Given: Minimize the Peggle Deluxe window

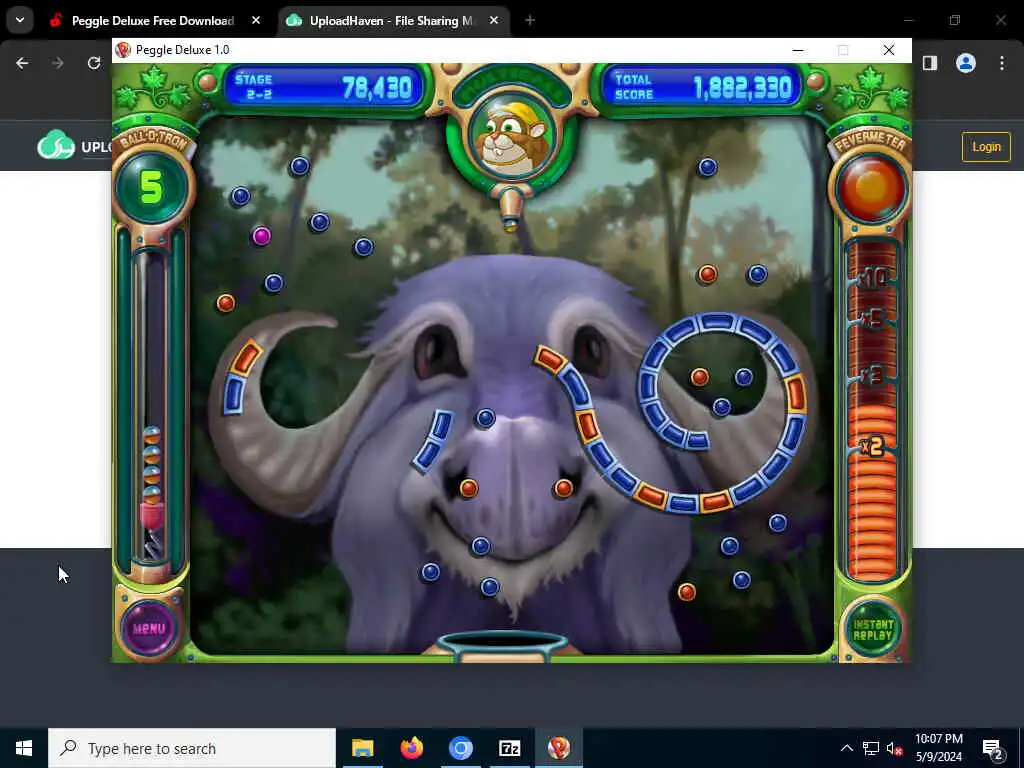Looking at the screenshot, I should 797,50.
